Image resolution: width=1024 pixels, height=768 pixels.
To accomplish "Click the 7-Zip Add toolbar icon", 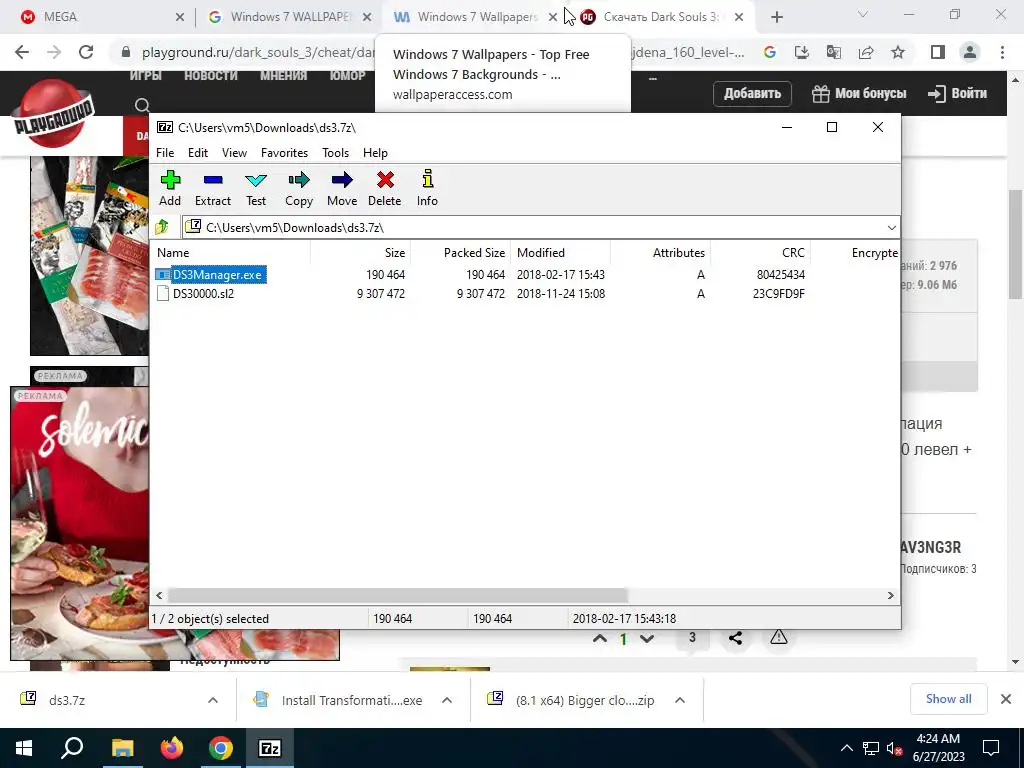I will (x=170, y=188).
